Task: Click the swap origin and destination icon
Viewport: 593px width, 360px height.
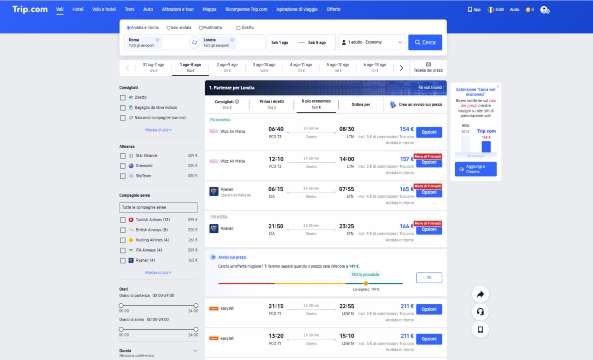Action: tap(194, 42)
